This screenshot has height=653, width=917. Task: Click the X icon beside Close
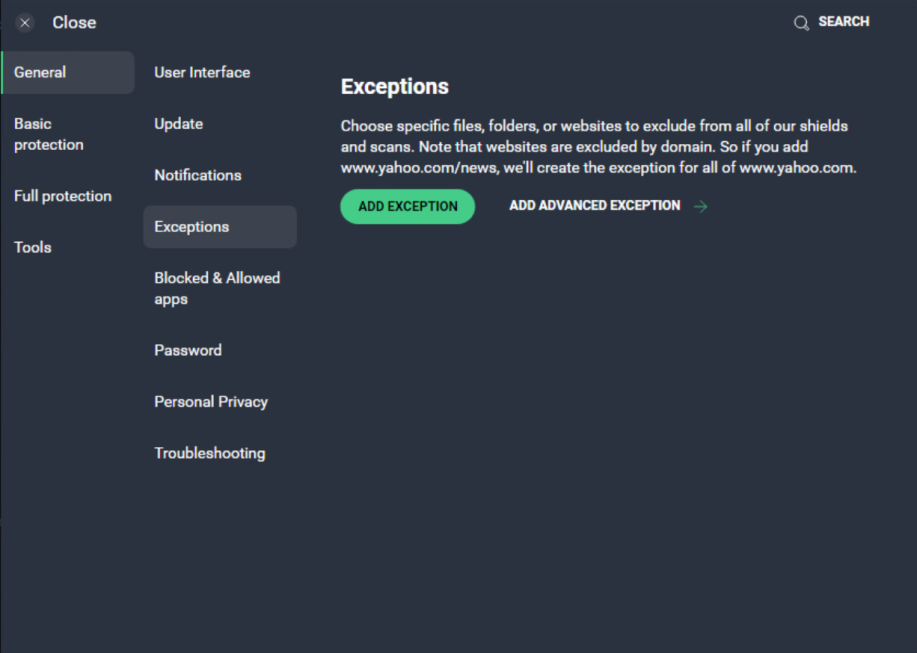tap(24, 22)
